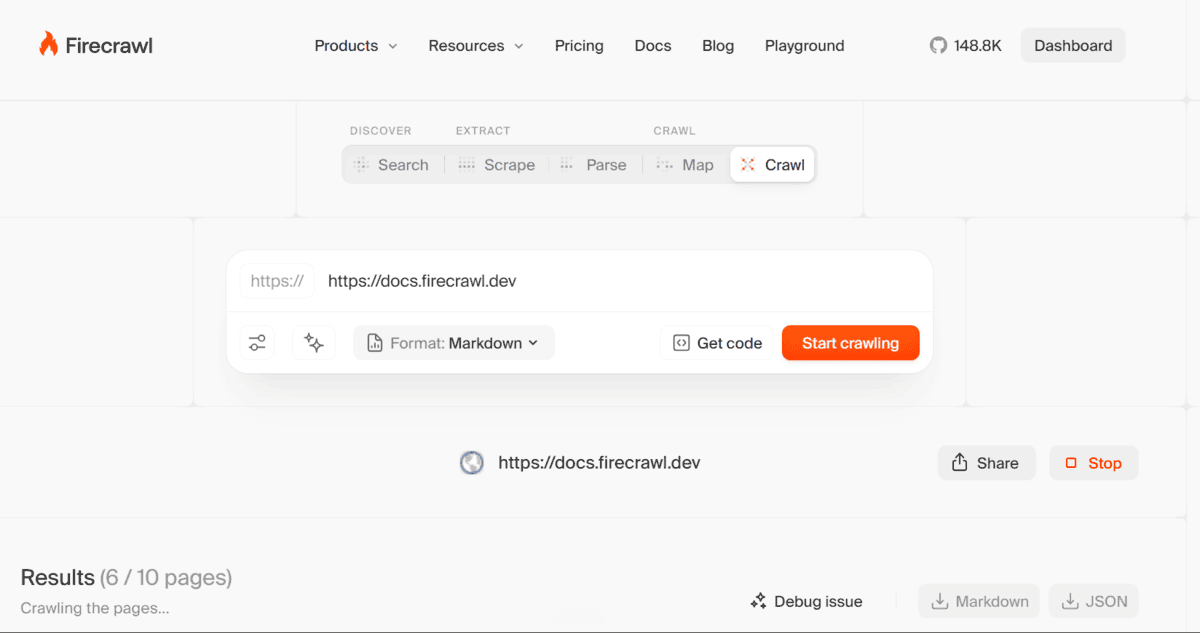Screen dimensions: 1200x633
Task: Stop the running crawl
Action: coord(1094,463)
